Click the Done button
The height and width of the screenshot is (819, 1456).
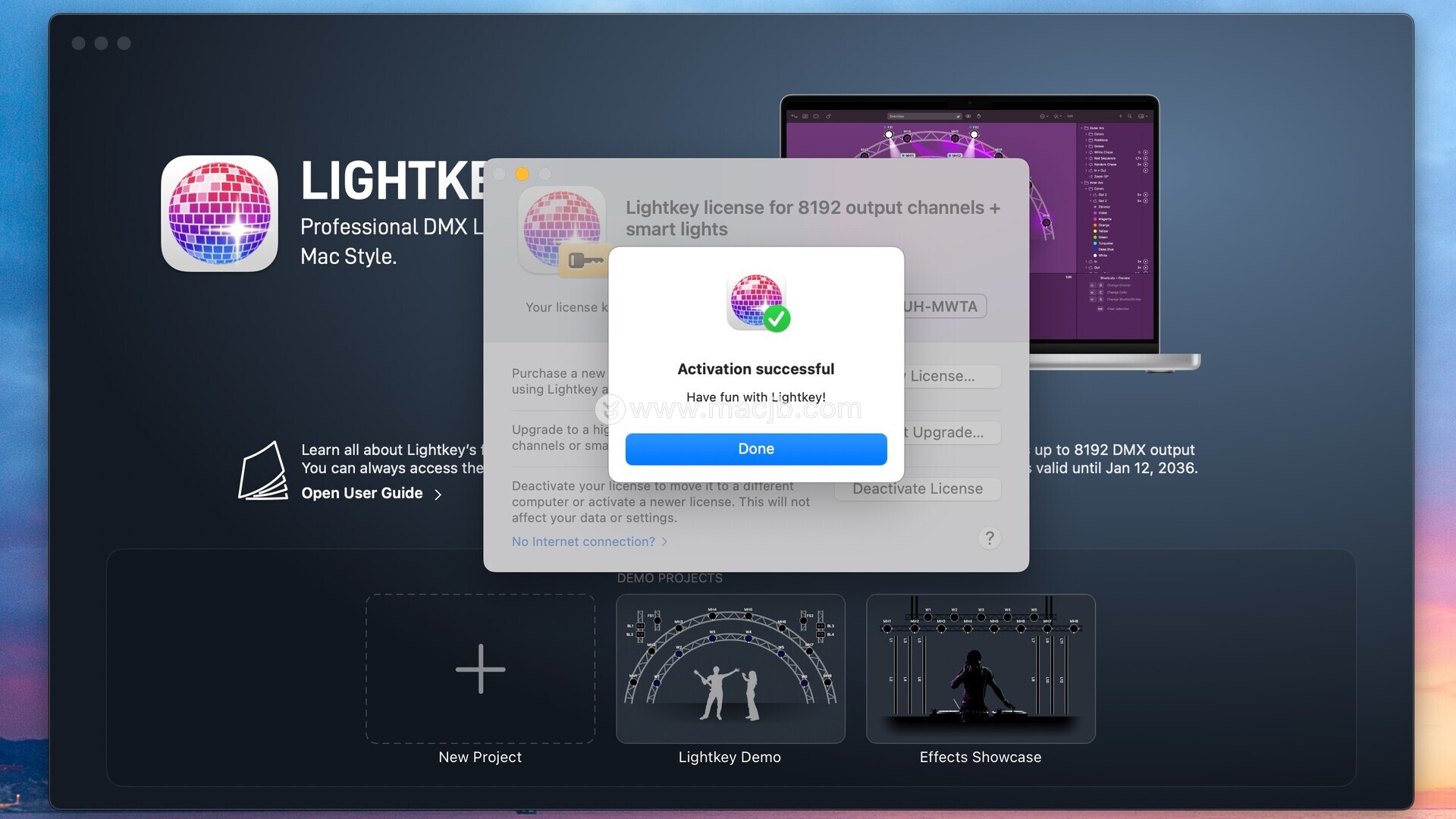pos(755,449)
